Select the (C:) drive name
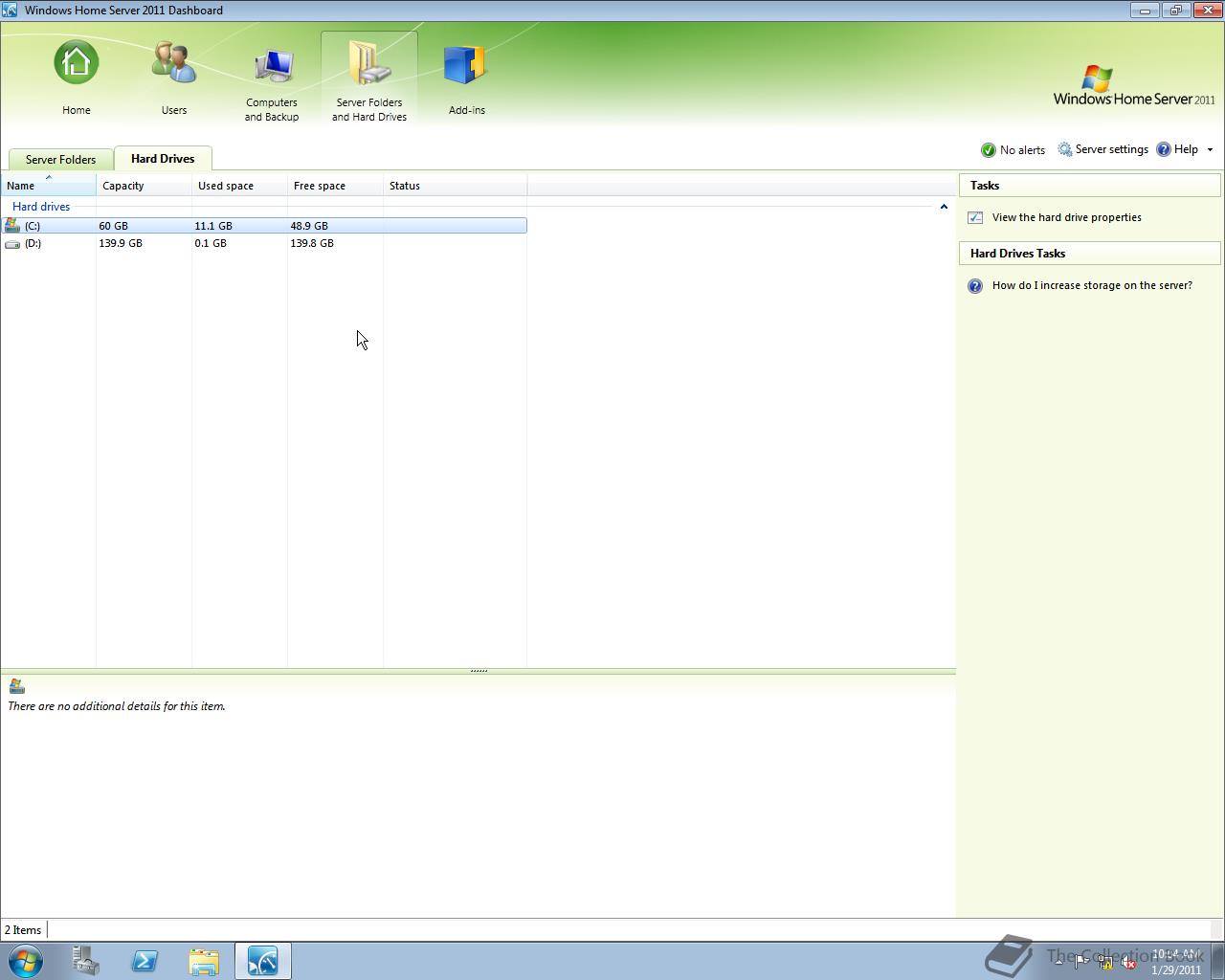 (33, 226)
